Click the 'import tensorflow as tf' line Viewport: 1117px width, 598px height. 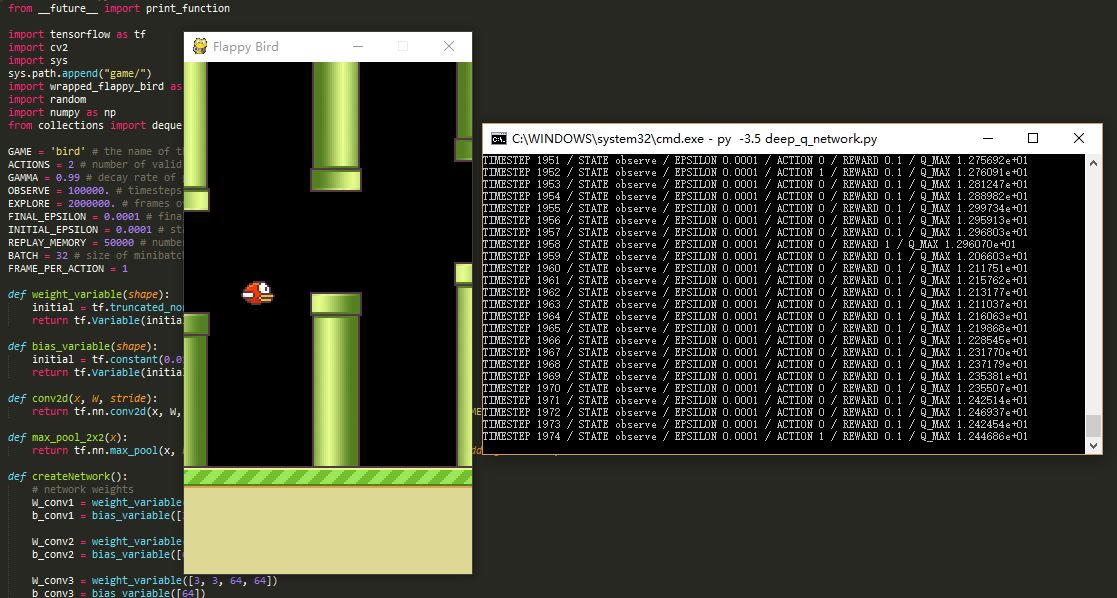click(x=77, y=33)
